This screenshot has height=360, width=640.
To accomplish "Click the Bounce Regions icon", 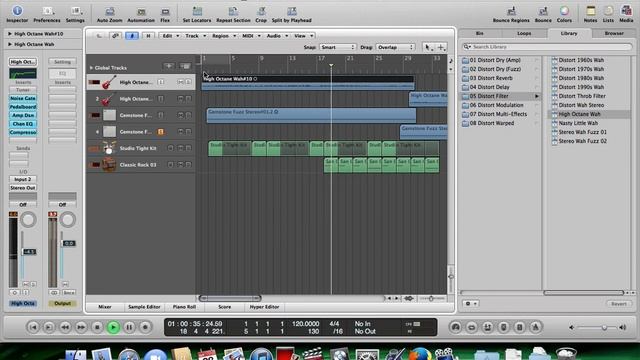I will (511, 11).
